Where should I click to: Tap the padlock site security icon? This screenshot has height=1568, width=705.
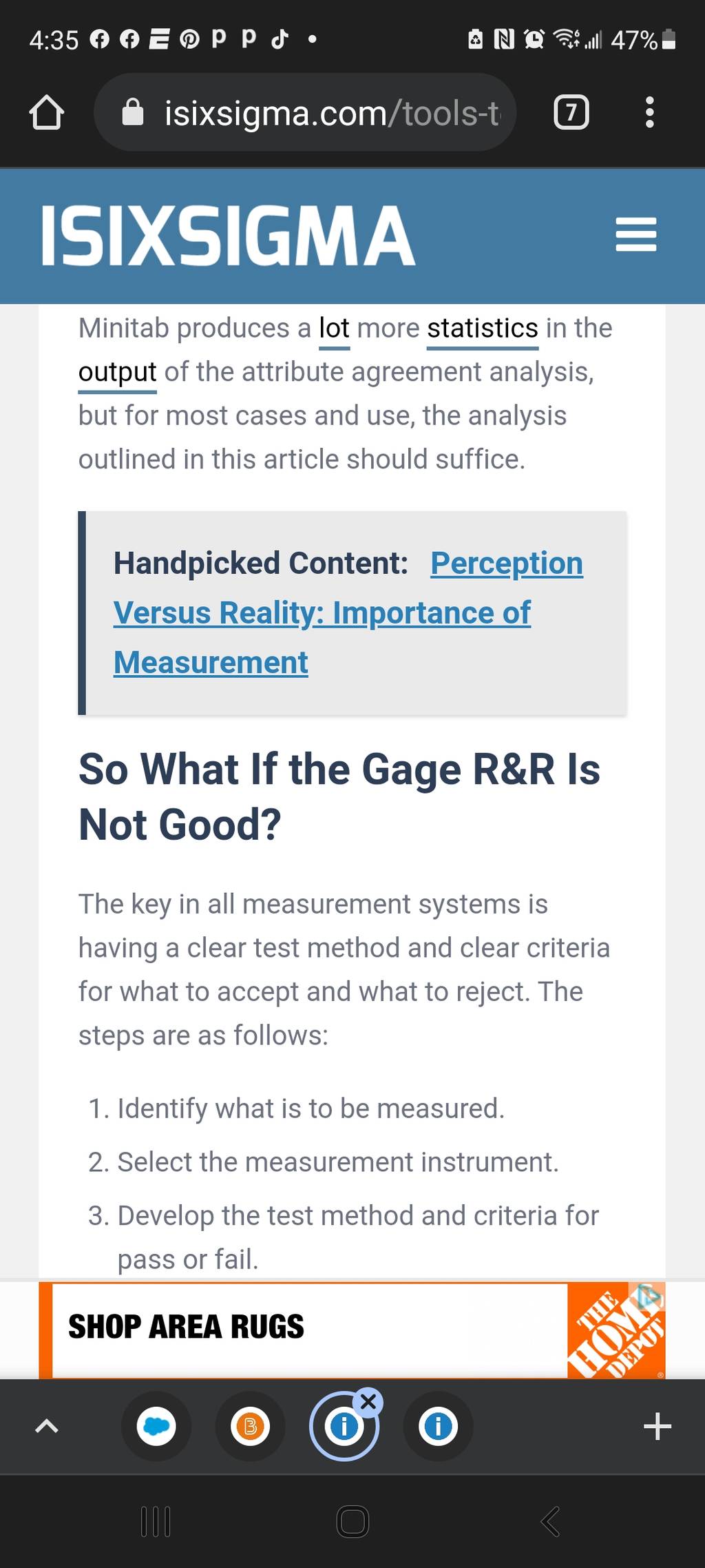coord(132,112)
